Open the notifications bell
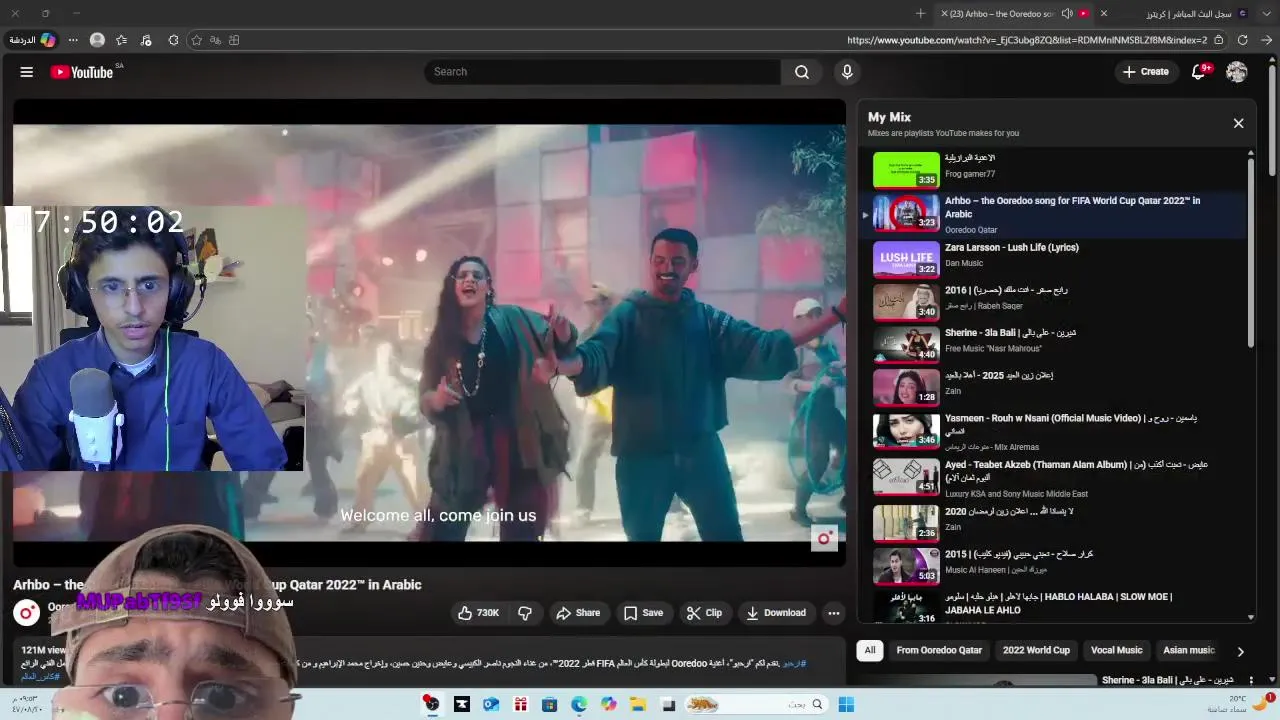 (1199, 72)
